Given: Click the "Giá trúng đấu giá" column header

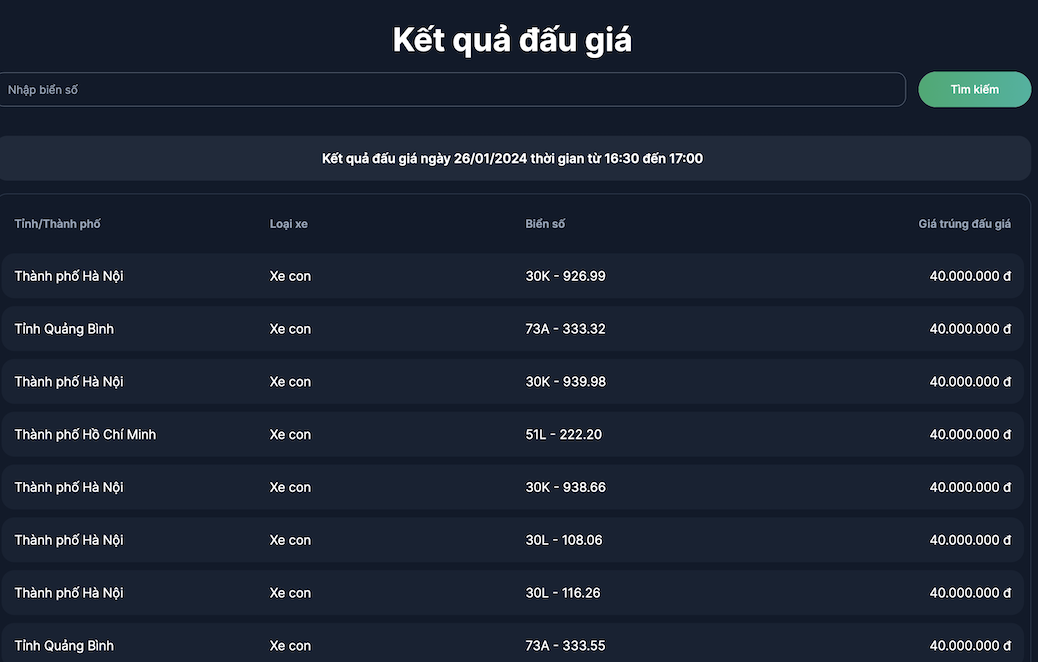Looking at the screenshot, I should (x=964, y=224).
